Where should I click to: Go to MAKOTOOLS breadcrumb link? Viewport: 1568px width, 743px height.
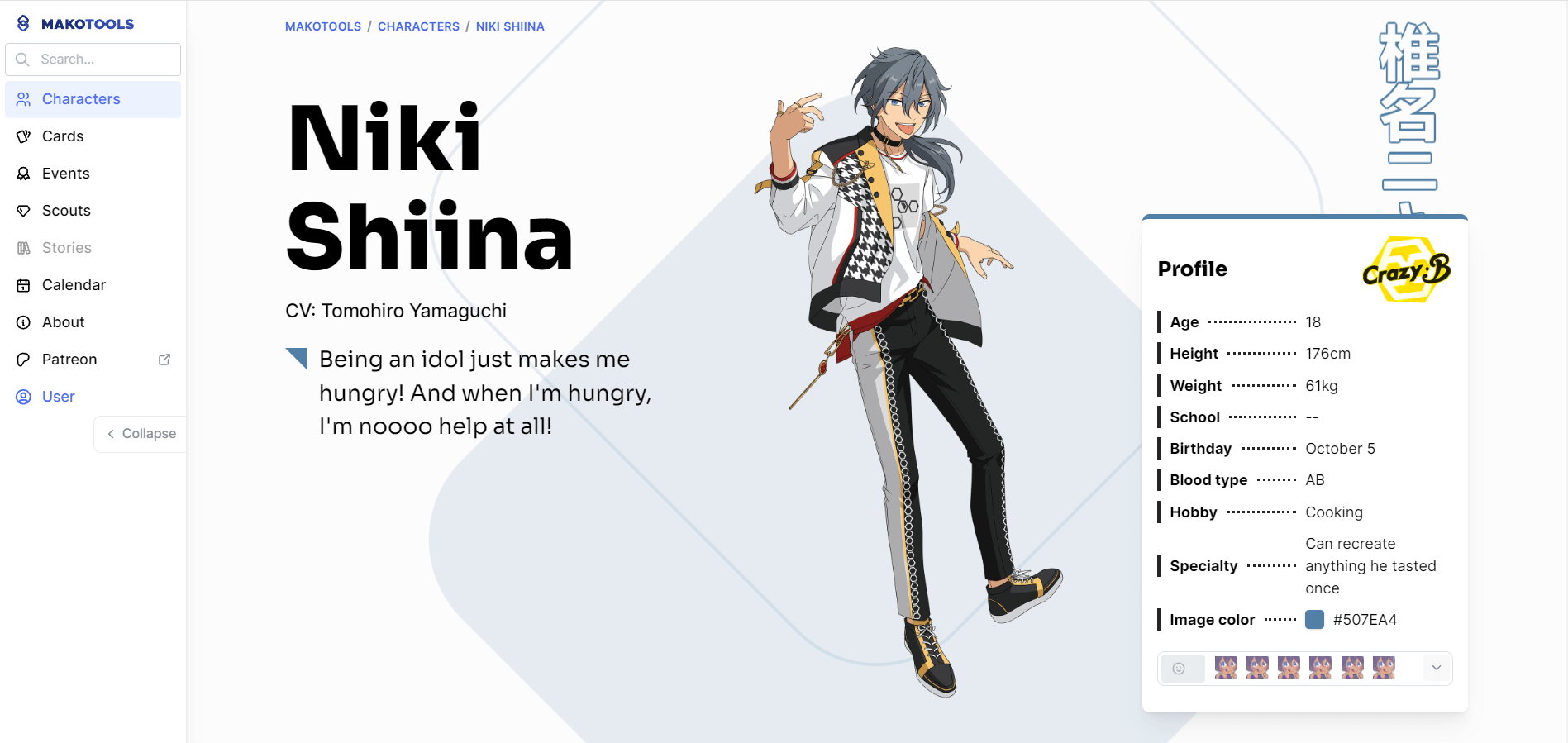[x=323, y=26]
